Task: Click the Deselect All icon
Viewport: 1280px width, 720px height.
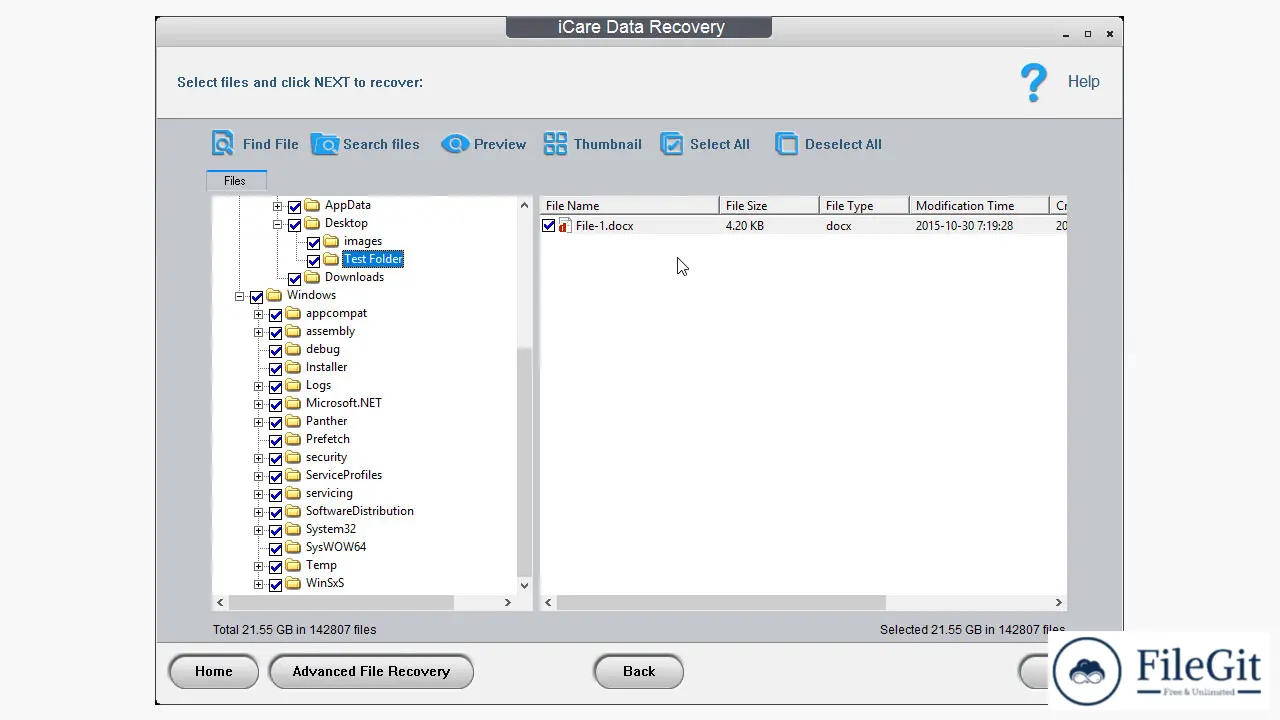Action: click(787, 144)
